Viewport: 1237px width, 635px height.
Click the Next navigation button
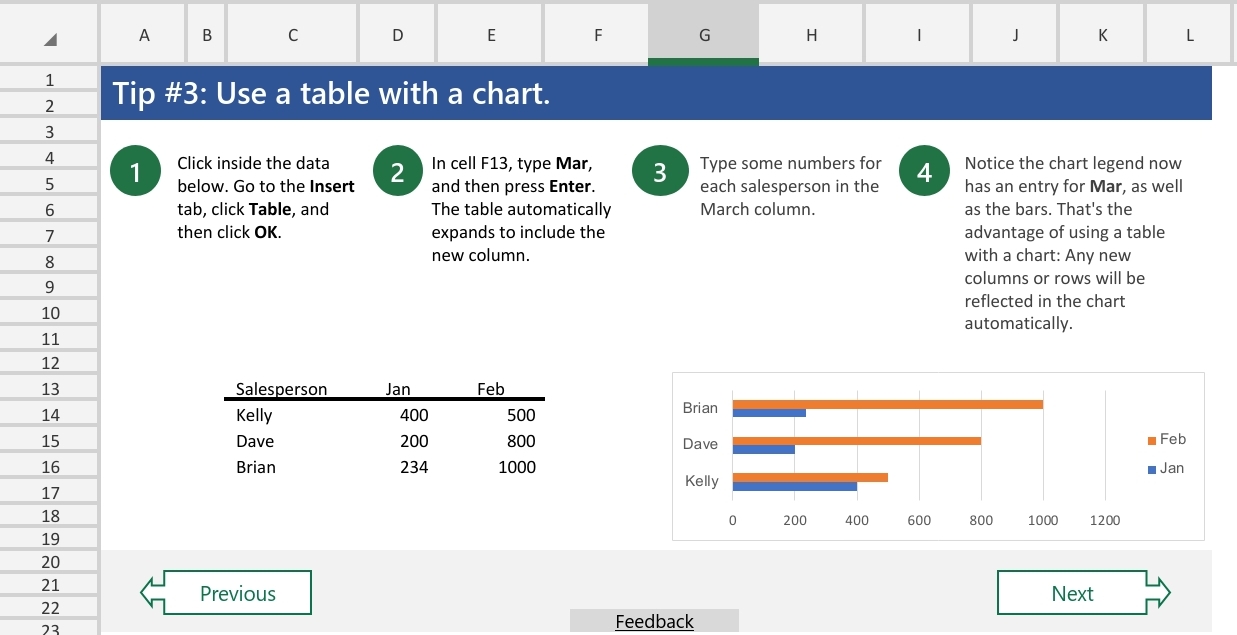1072,592
